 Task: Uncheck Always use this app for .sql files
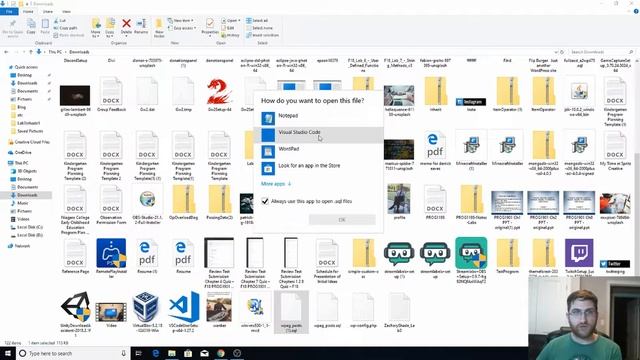(x=265, y=201)
